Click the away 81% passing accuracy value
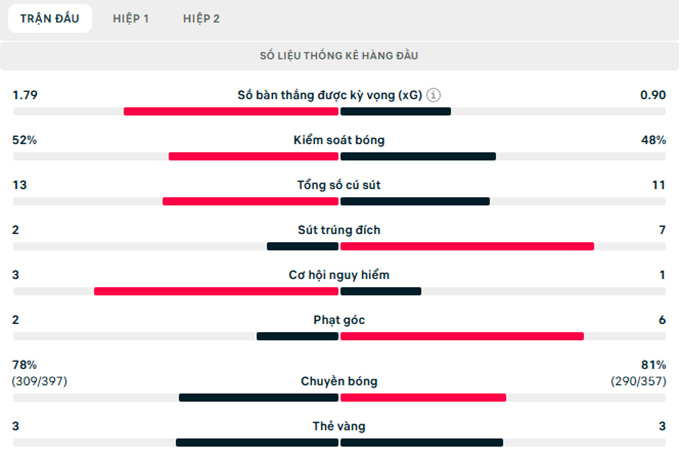The height and width of the screenshot is (464, 680). click(653, 364)
